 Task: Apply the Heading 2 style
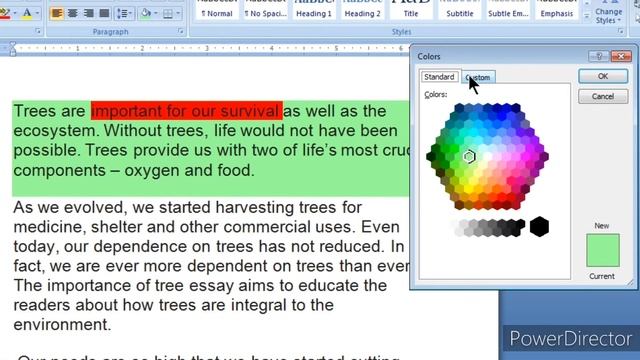[362, 10]
